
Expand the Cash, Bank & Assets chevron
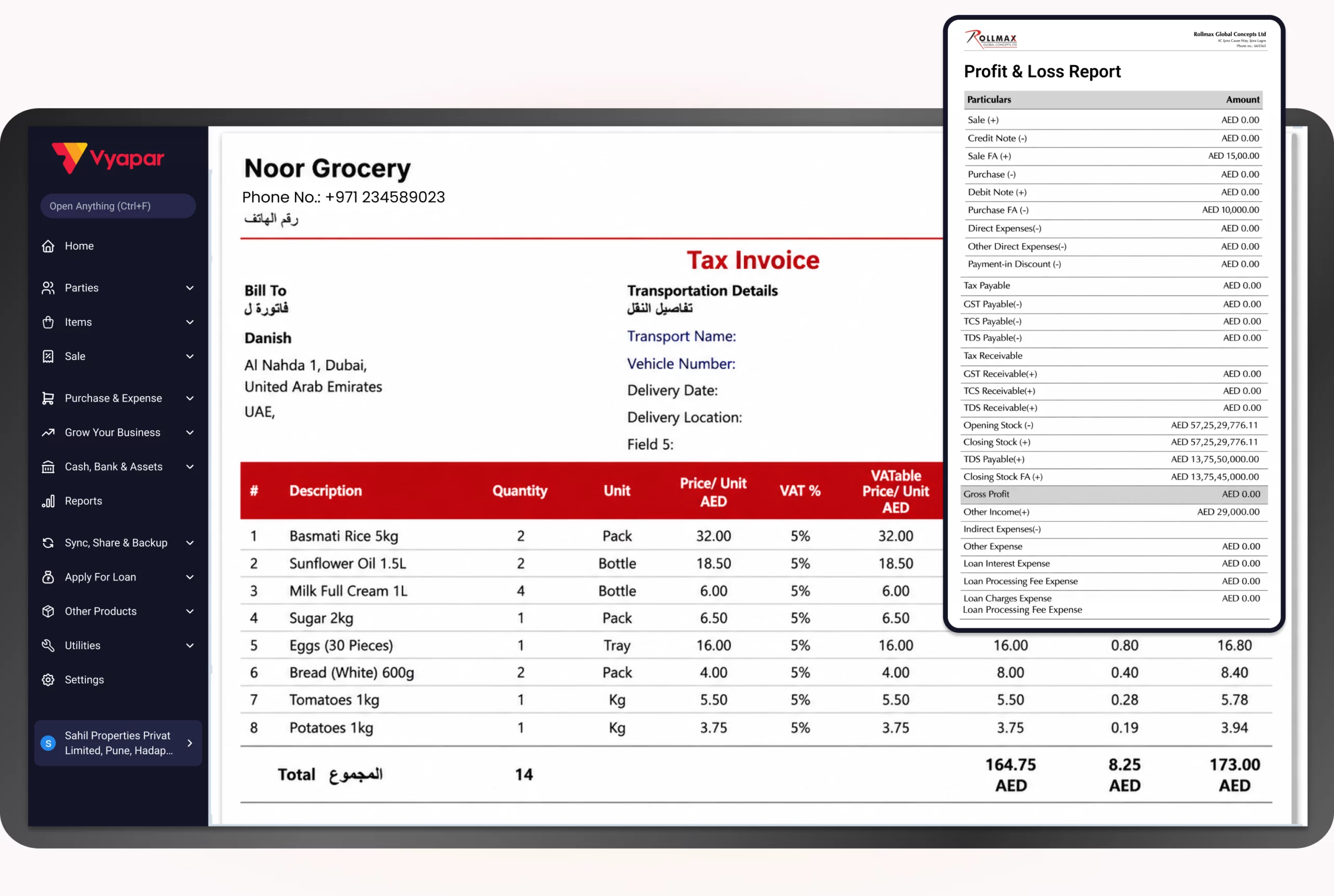point(190,467)
